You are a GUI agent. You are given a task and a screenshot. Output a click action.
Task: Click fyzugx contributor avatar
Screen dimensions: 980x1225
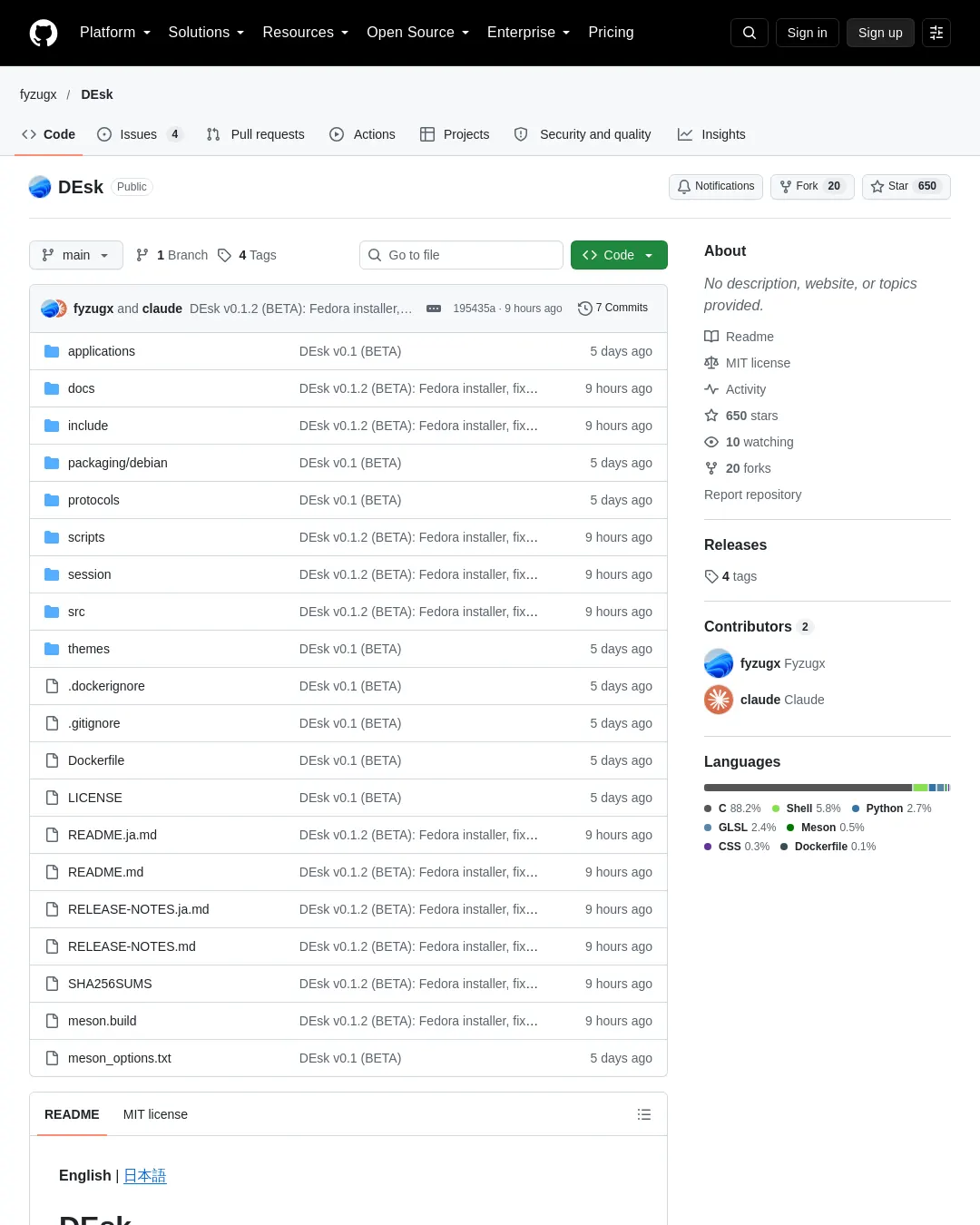(719, 663)
